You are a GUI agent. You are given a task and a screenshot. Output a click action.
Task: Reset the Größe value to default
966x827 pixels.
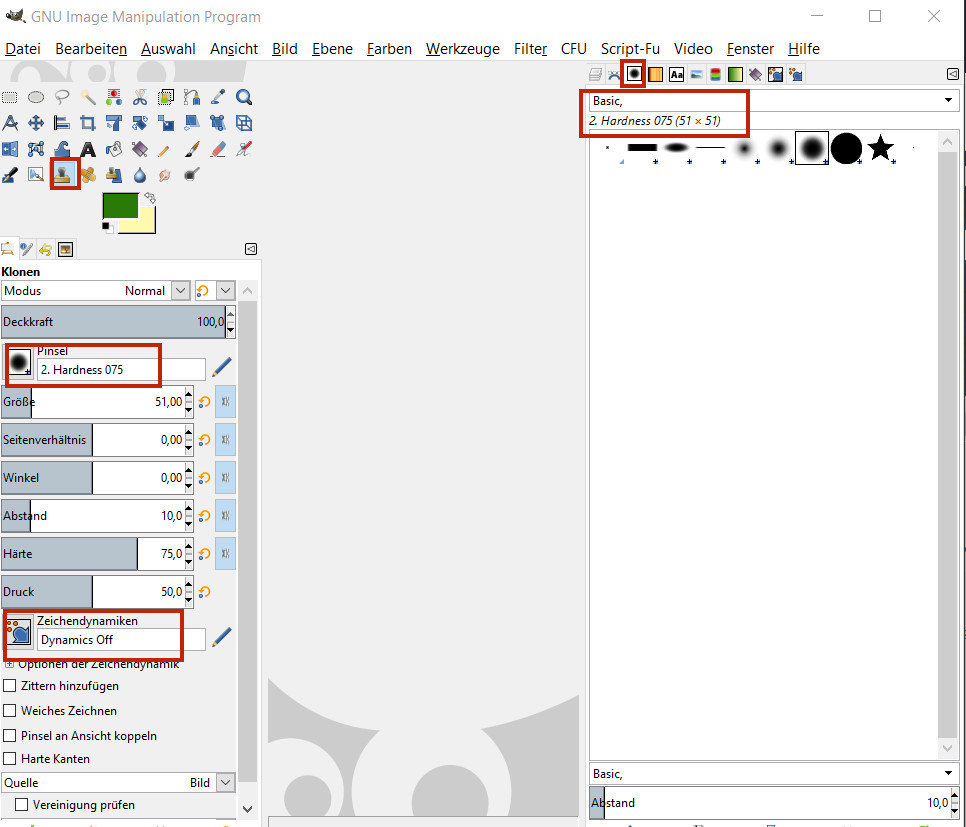[x=205, y=402]
